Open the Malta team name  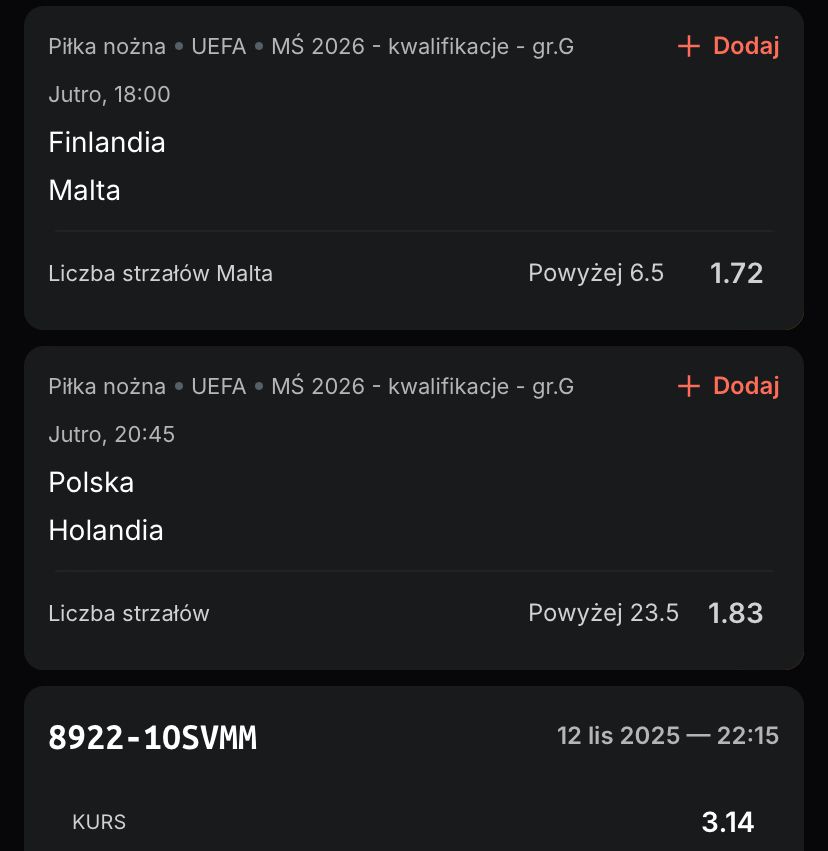84,190
